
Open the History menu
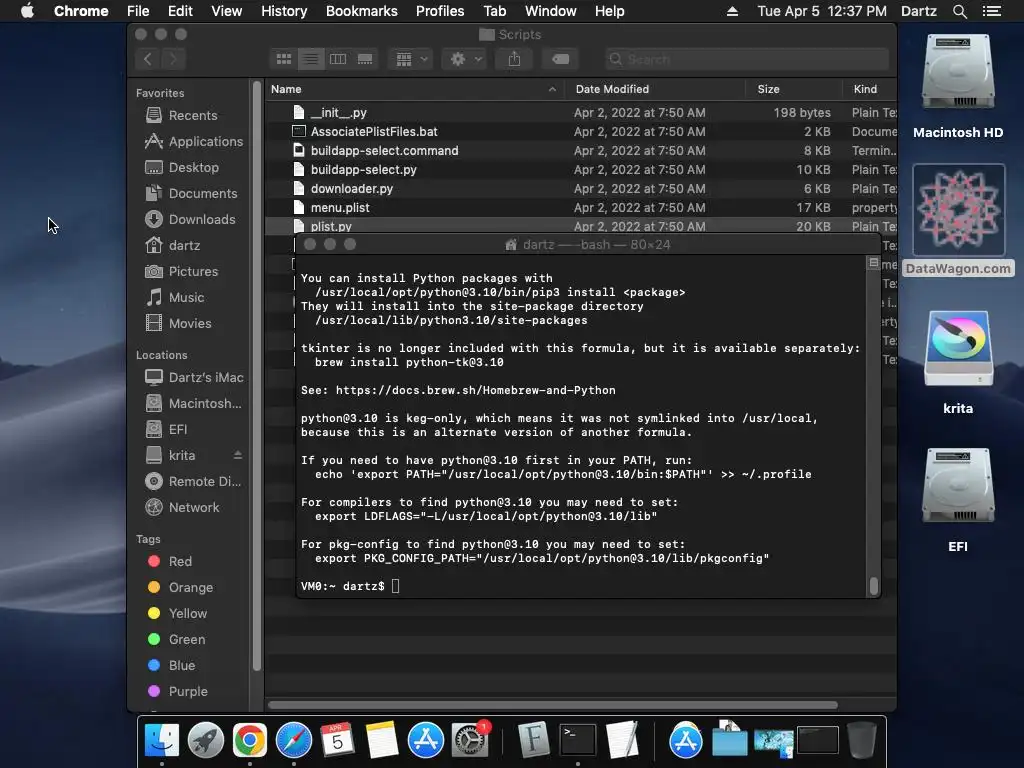(x=284, y=11)
